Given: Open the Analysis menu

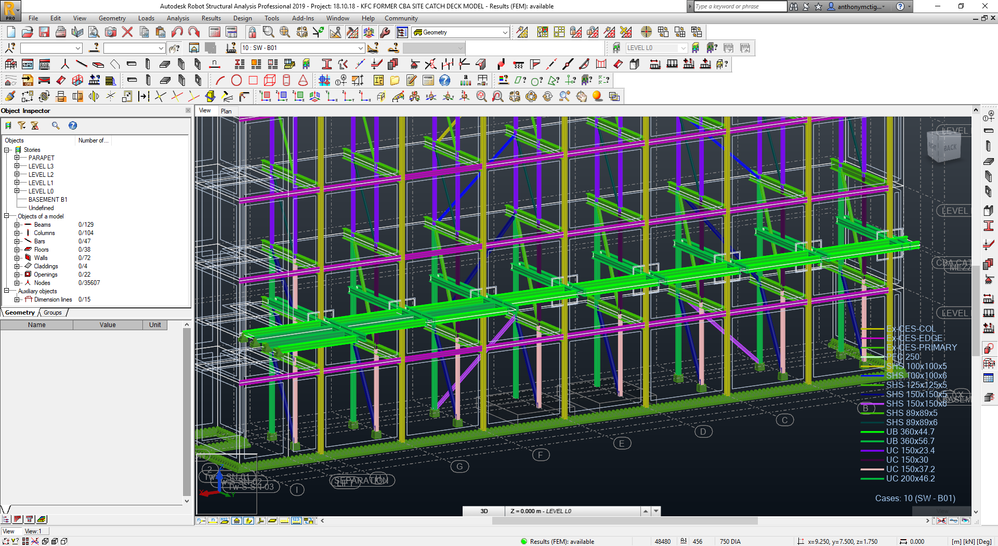Looking at the screenshot, I should pyautogui.click(x=178, y=18).
